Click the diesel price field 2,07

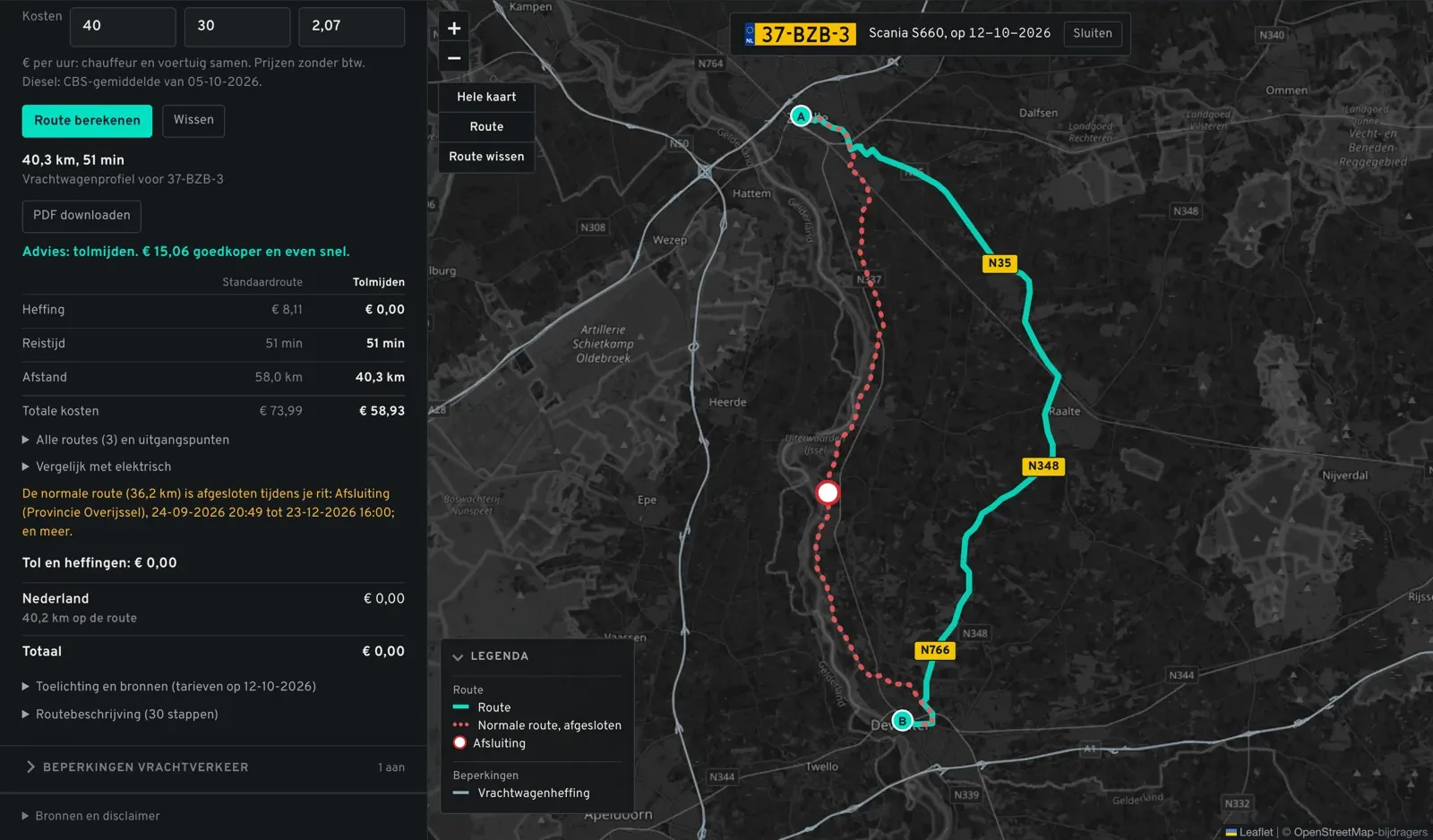pyautogui.click(x=351, y=26)
